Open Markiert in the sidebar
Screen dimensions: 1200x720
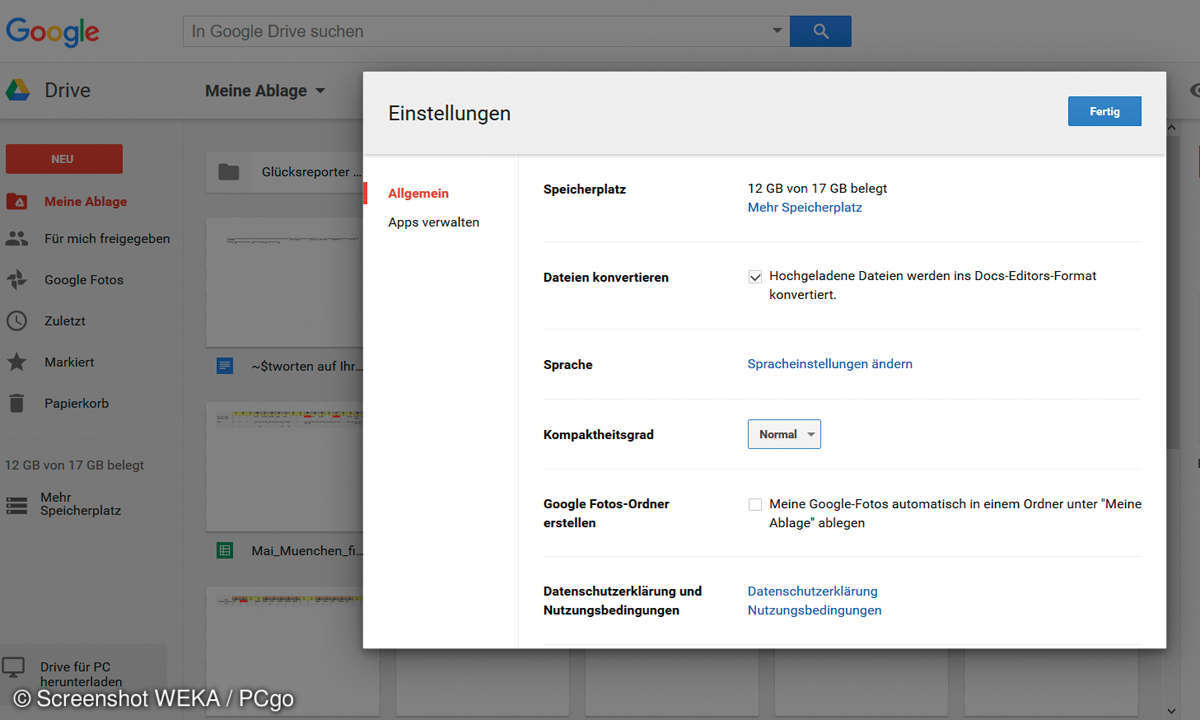coord(69,362)
